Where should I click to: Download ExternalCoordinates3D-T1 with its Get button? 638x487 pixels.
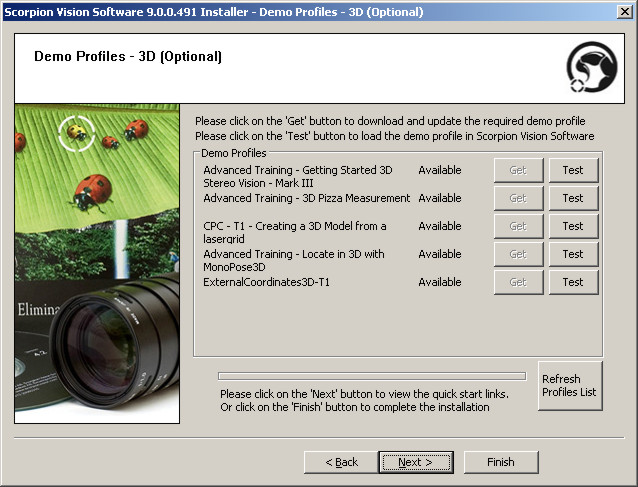click(x=518, y=282)
